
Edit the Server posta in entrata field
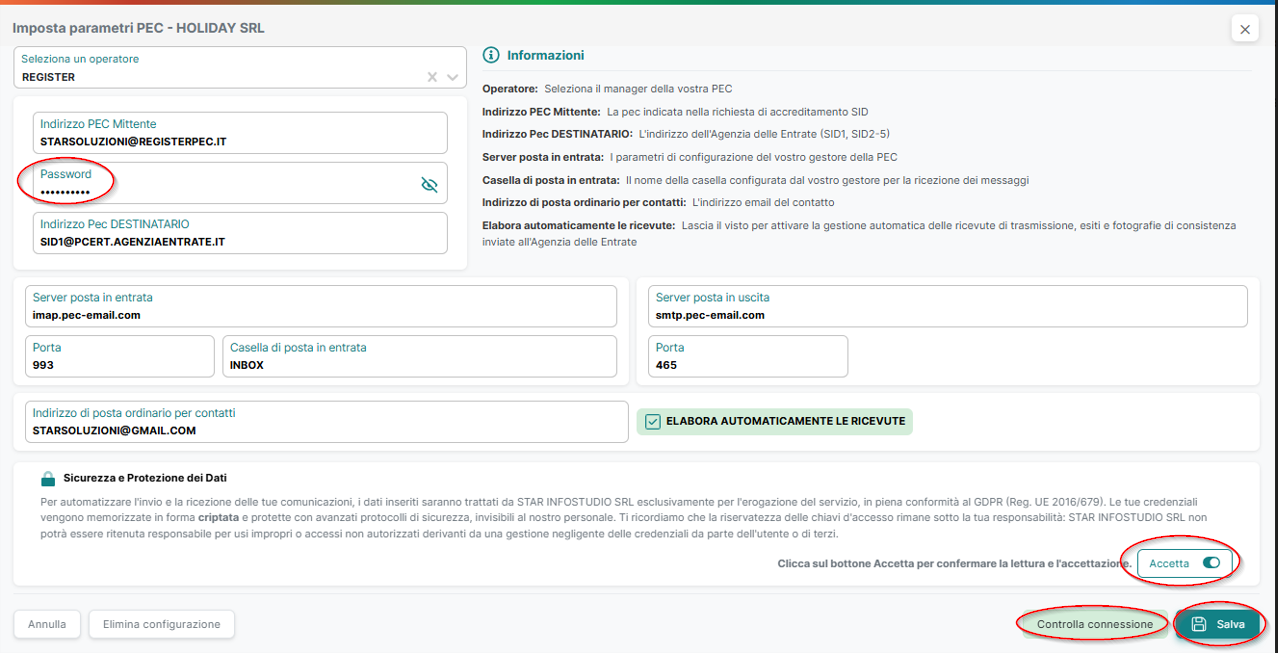click(321, 306)
